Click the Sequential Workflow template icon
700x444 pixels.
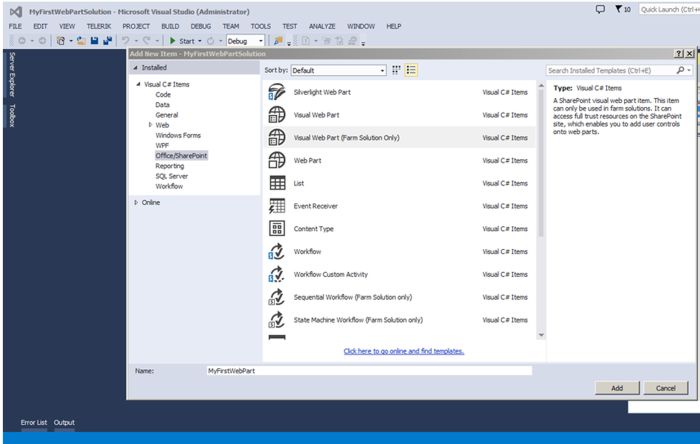pyautogui.click(x=278, y=298)
